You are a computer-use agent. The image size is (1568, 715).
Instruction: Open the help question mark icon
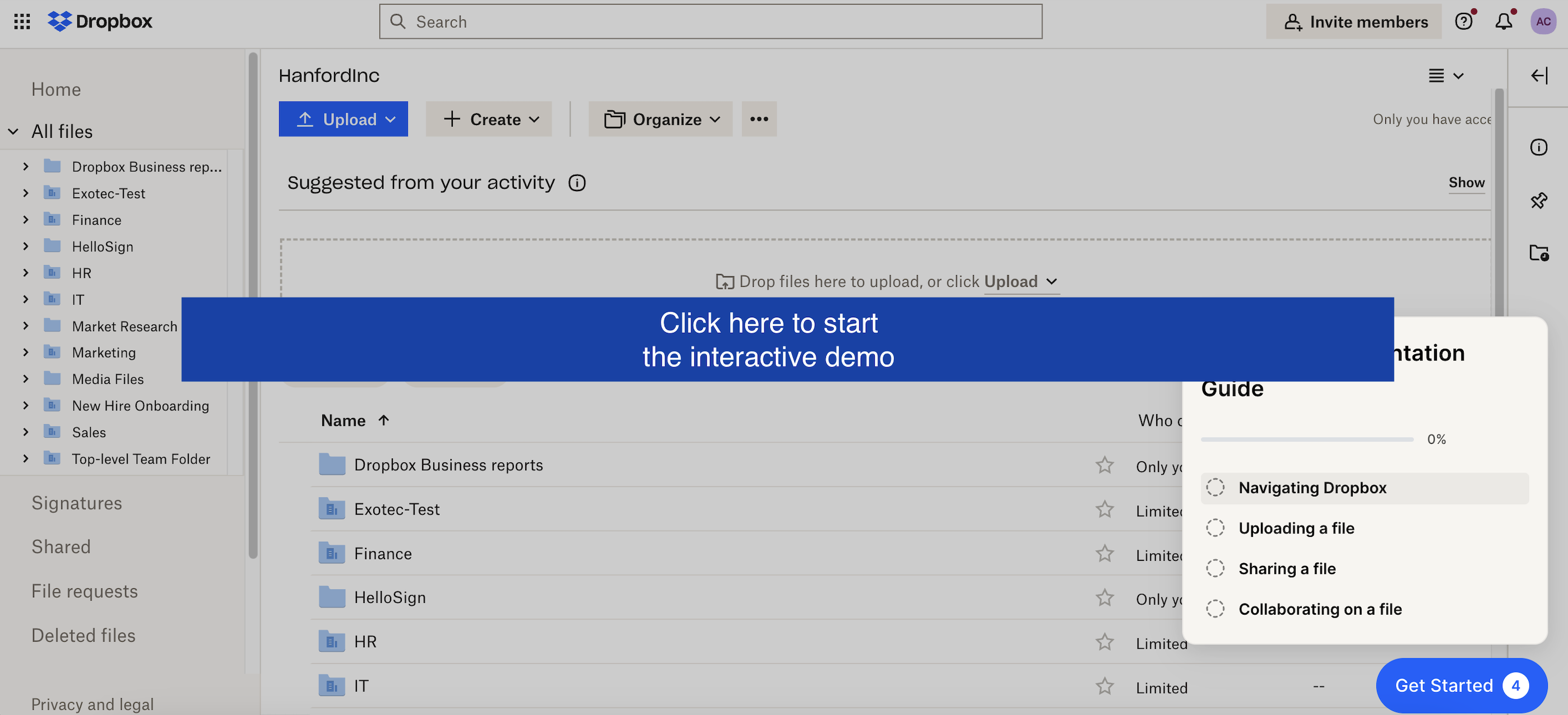pos(1464,22)
